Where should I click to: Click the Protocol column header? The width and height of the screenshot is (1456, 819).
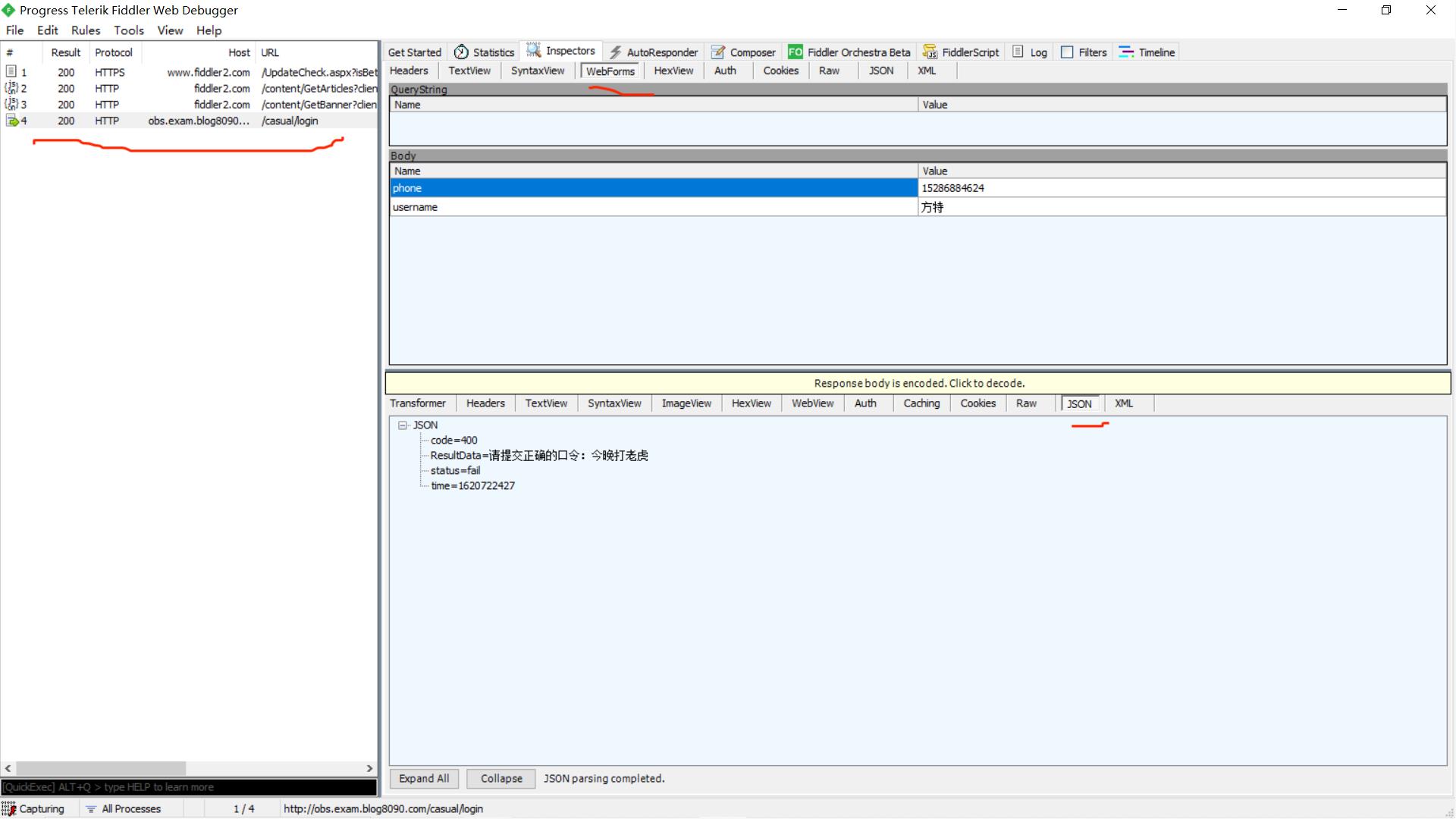tap(114, 52)
